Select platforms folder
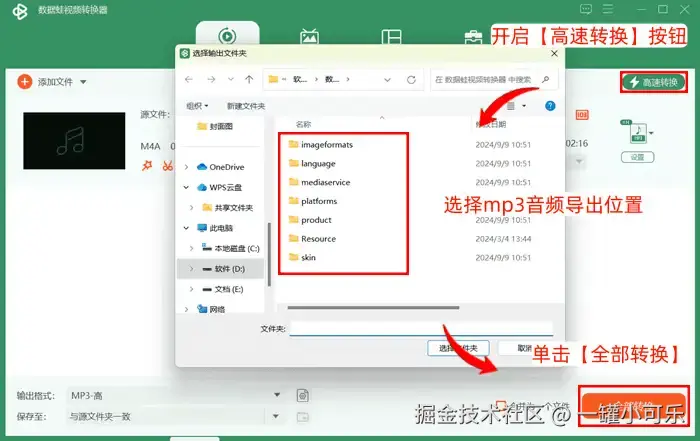The height and width of the screenshot is (441, 700). click(x=319, y=201)
